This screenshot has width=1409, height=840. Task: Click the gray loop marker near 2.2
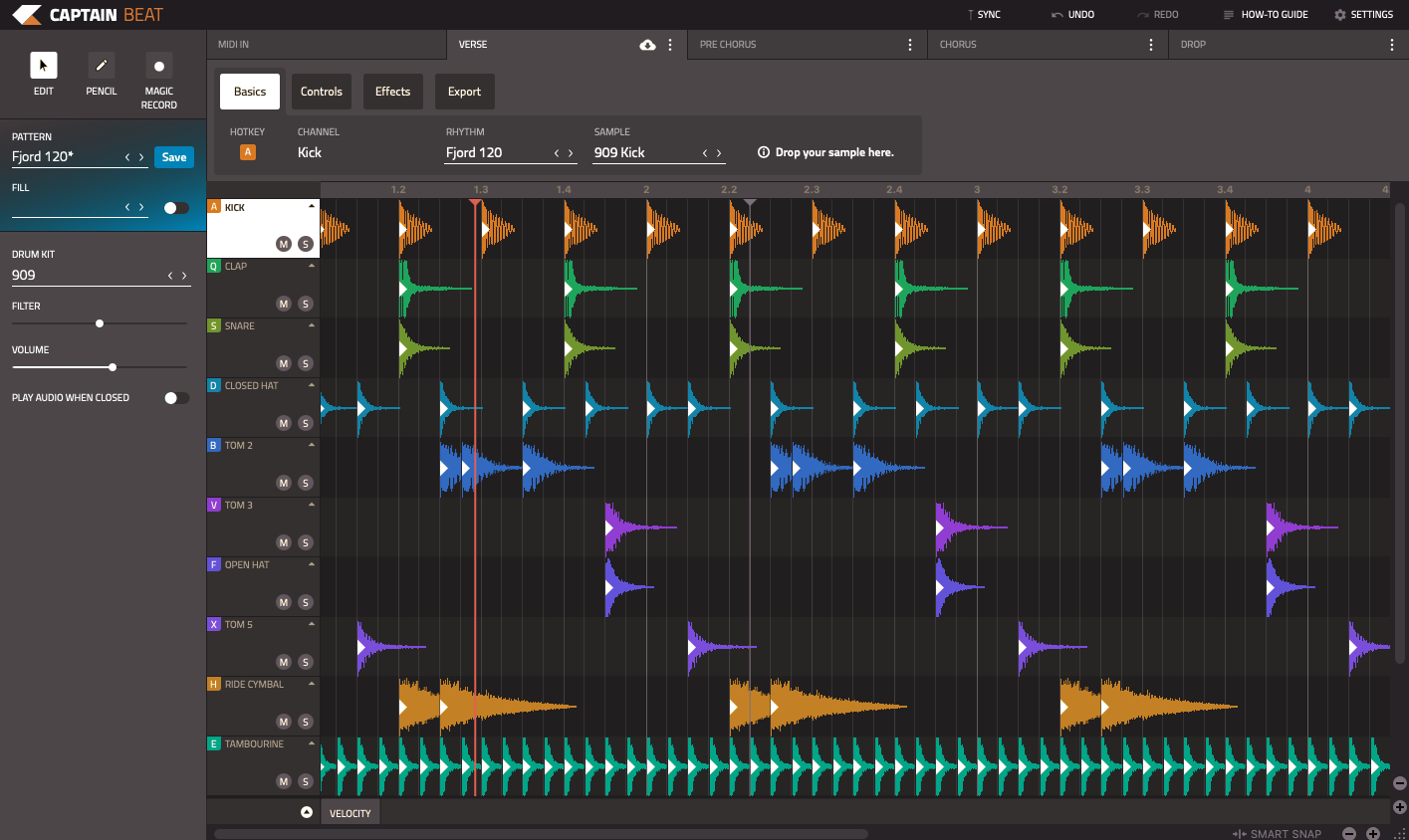(x=751, y=203)
